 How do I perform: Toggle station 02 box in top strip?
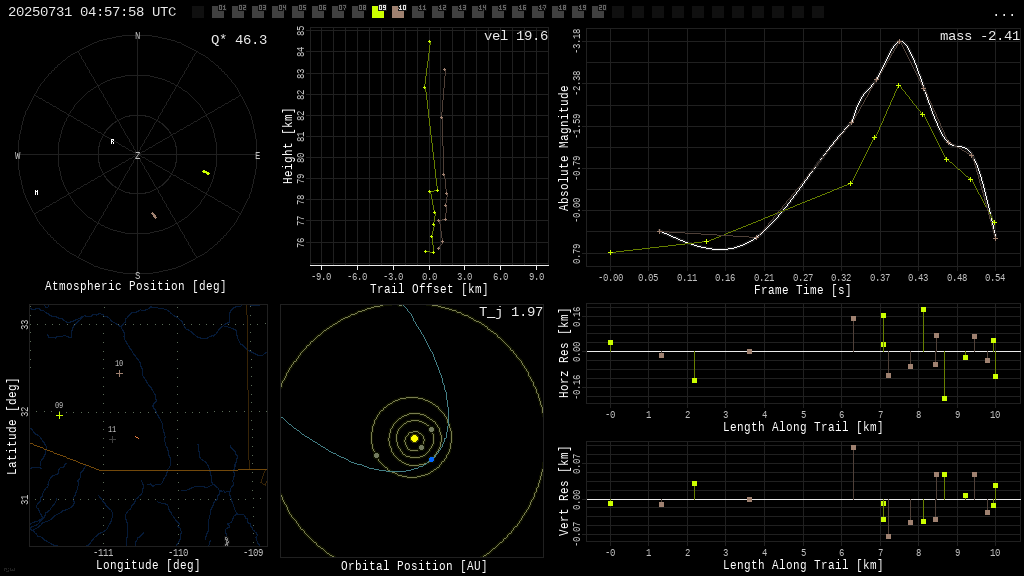click(x=238, y=12)
